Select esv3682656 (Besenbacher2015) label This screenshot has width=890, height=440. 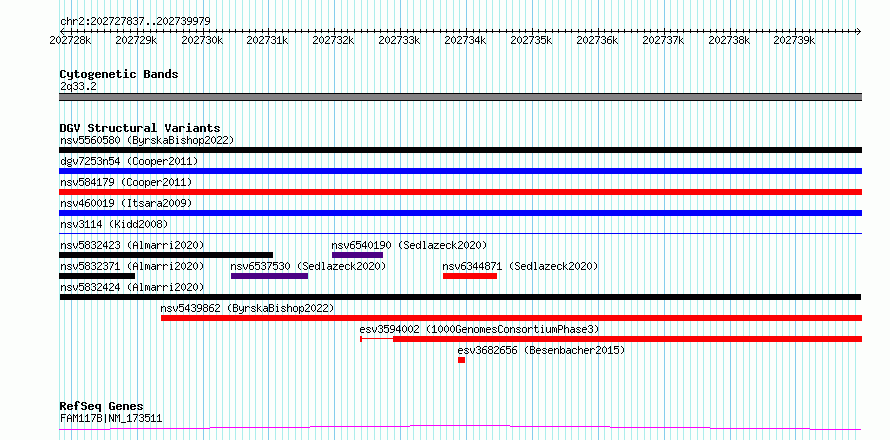tap(541, 350)
